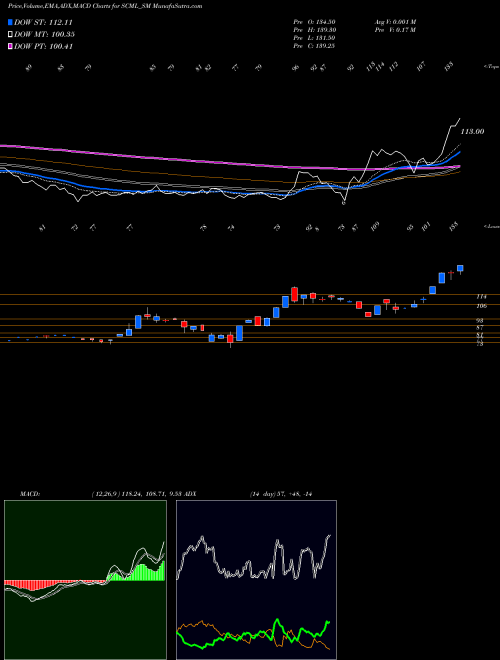Click the Pre H: 139.30 value
The image size is (500, 660).
[314, 30]
